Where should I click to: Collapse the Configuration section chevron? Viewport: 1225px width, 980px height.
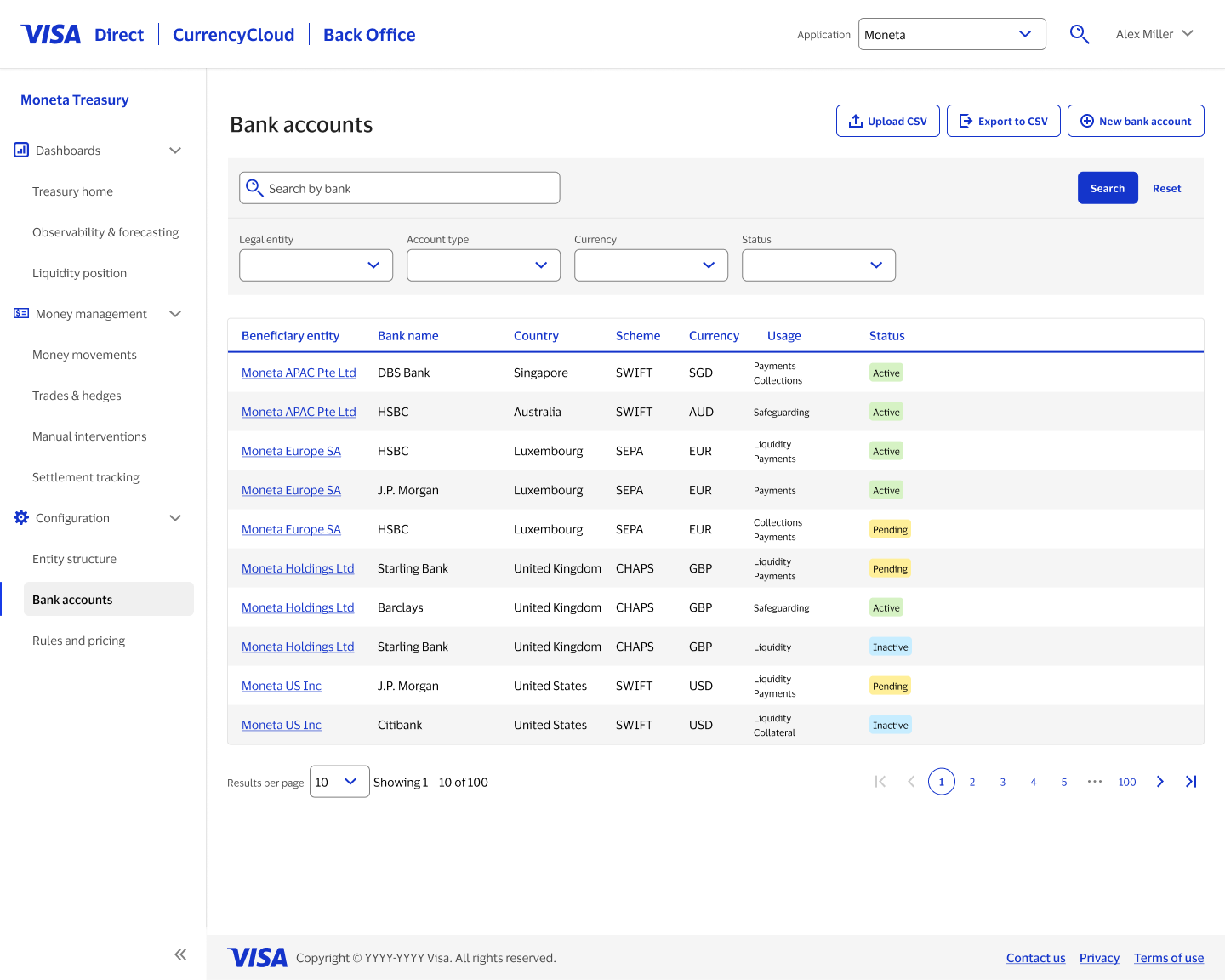pos(175,518)
